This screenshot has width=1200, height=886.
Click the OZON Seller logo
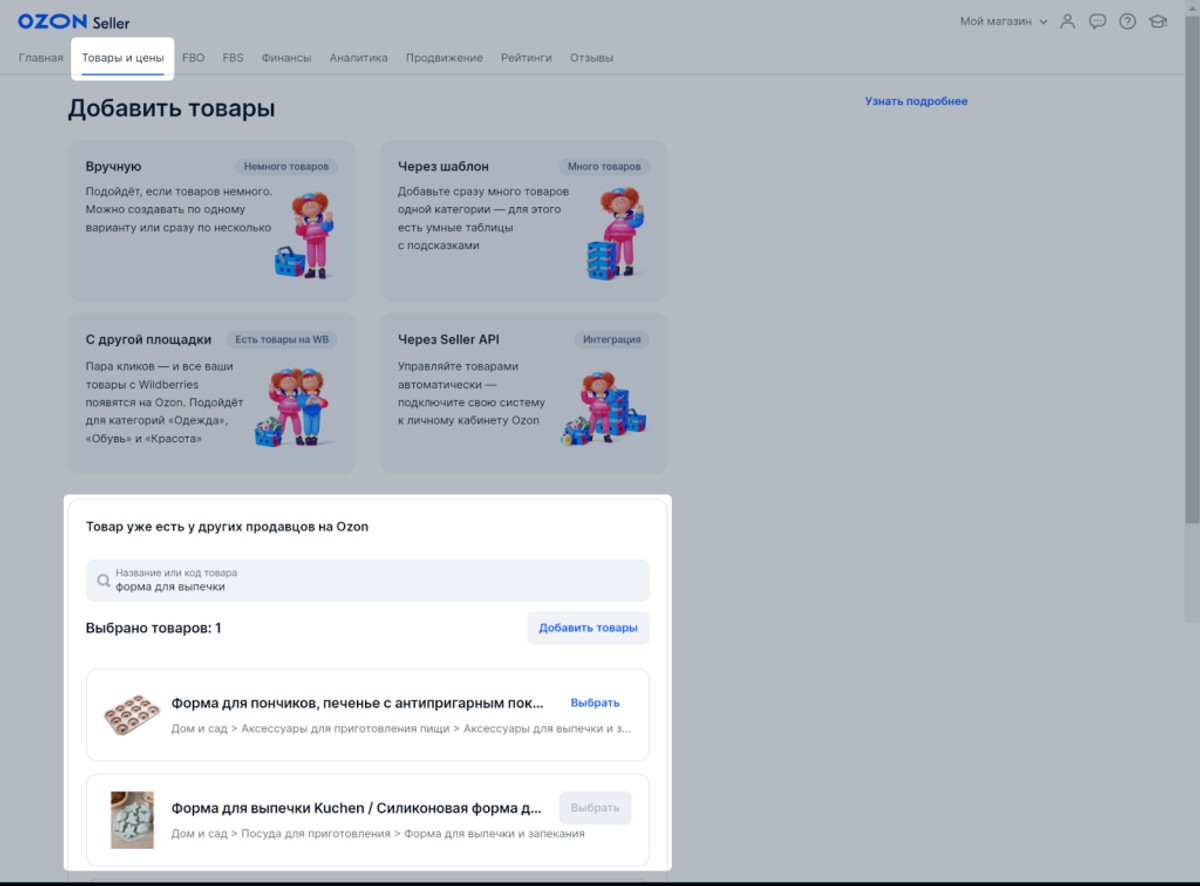point(74,21)
